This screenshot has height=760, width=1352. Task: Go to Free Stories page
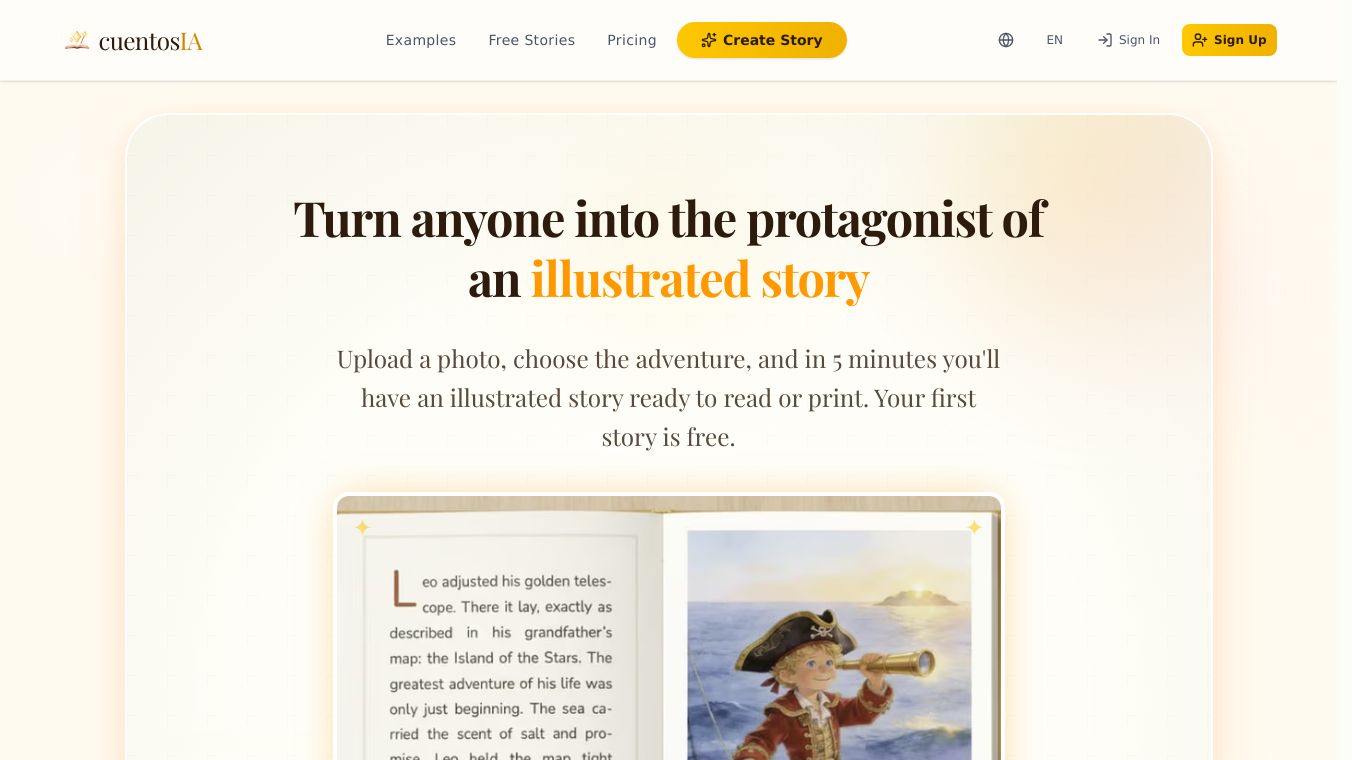tap(532, 40)
